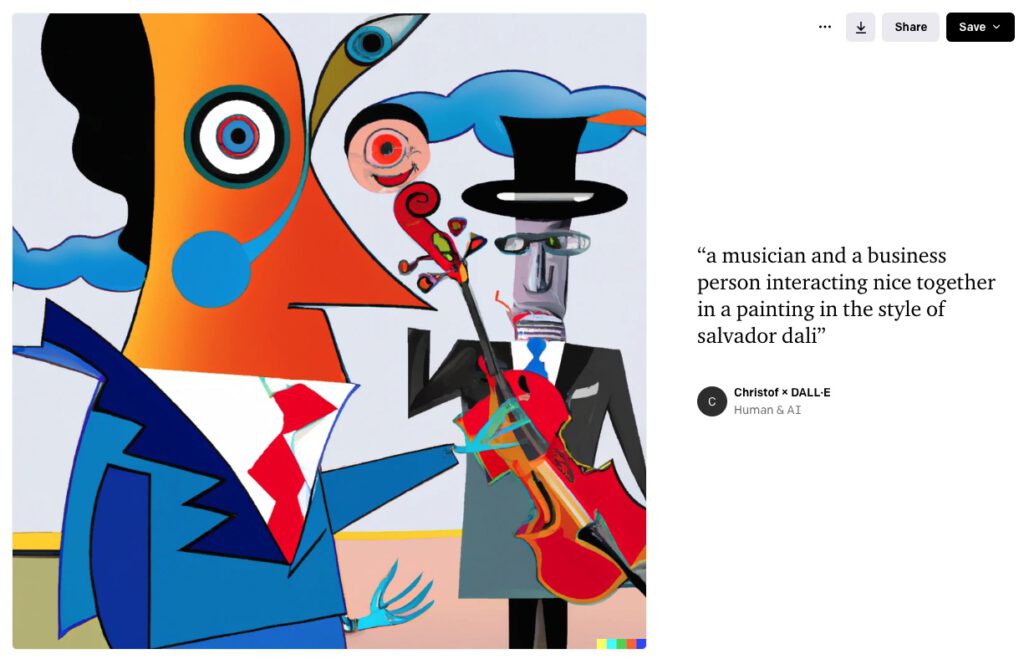Click the black top hat in the painting
This screenshot has height=659, width=1024.
tap(544, 167)
